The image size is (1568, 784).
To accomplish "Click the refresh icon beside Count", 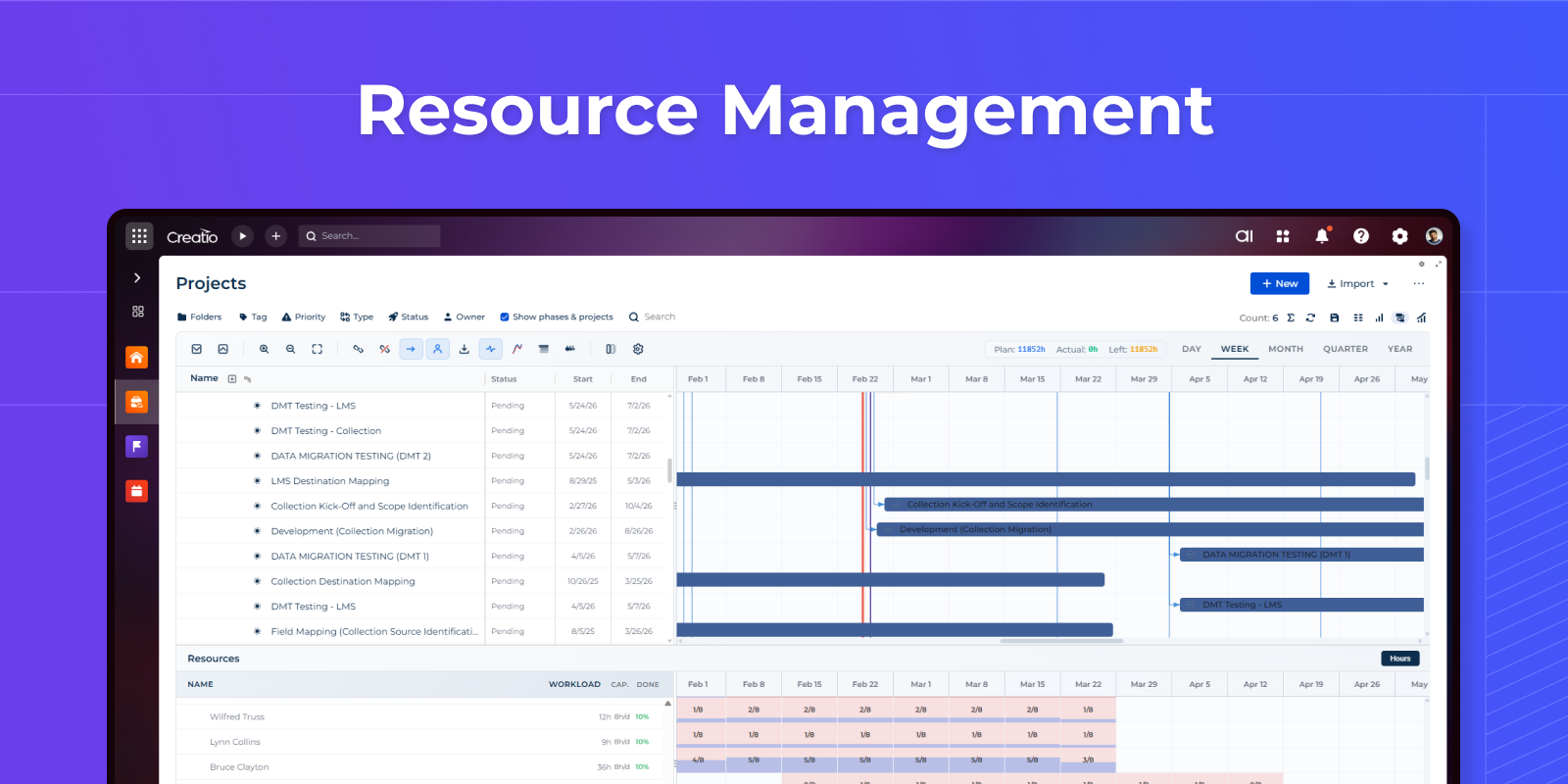I will pyautogui.click(x=1310, y=318).
